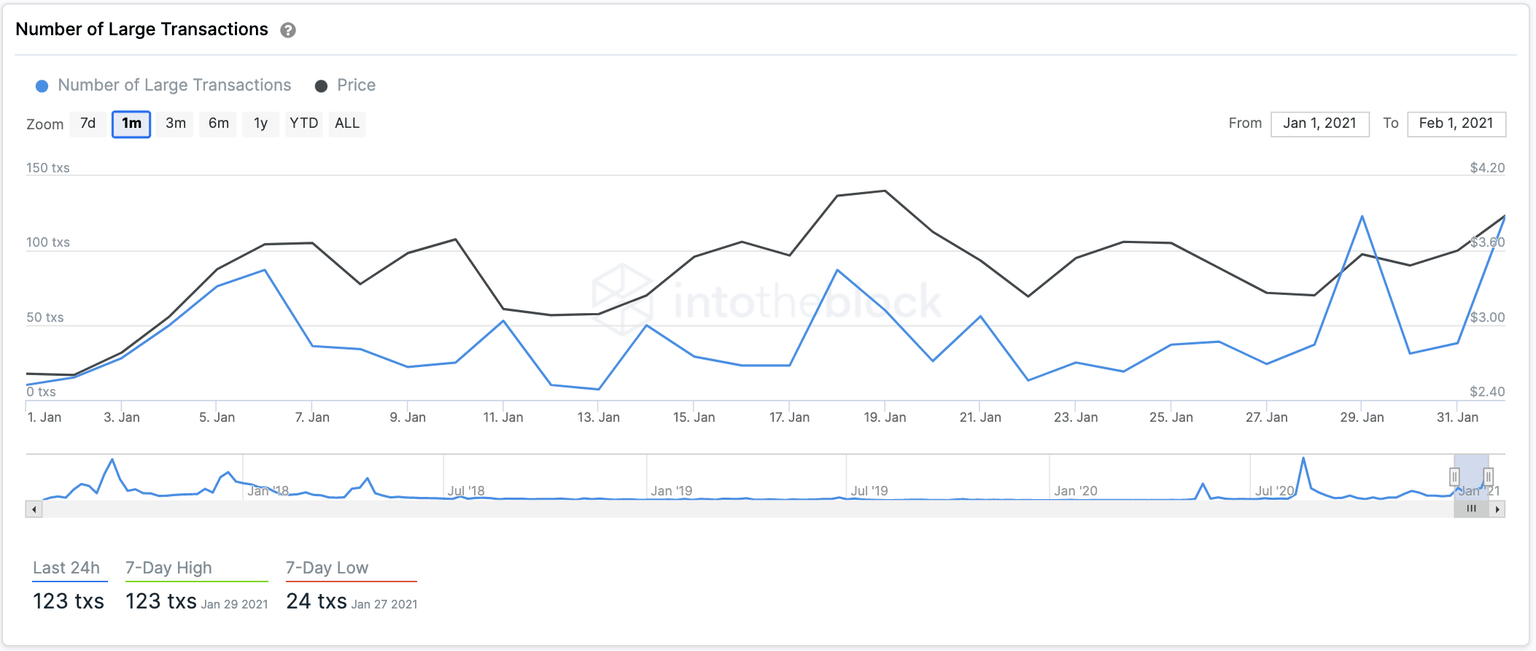Screen dimensions: 1536x651
Task: Click the navigator range slider selection
Action: pyautogui.click(x=1472, y=477)
